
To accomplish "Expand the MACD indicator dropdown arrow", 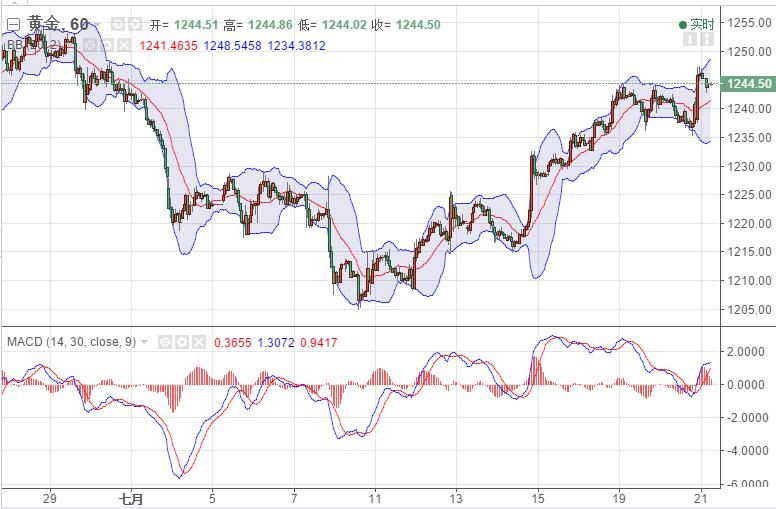I will 144,342.
